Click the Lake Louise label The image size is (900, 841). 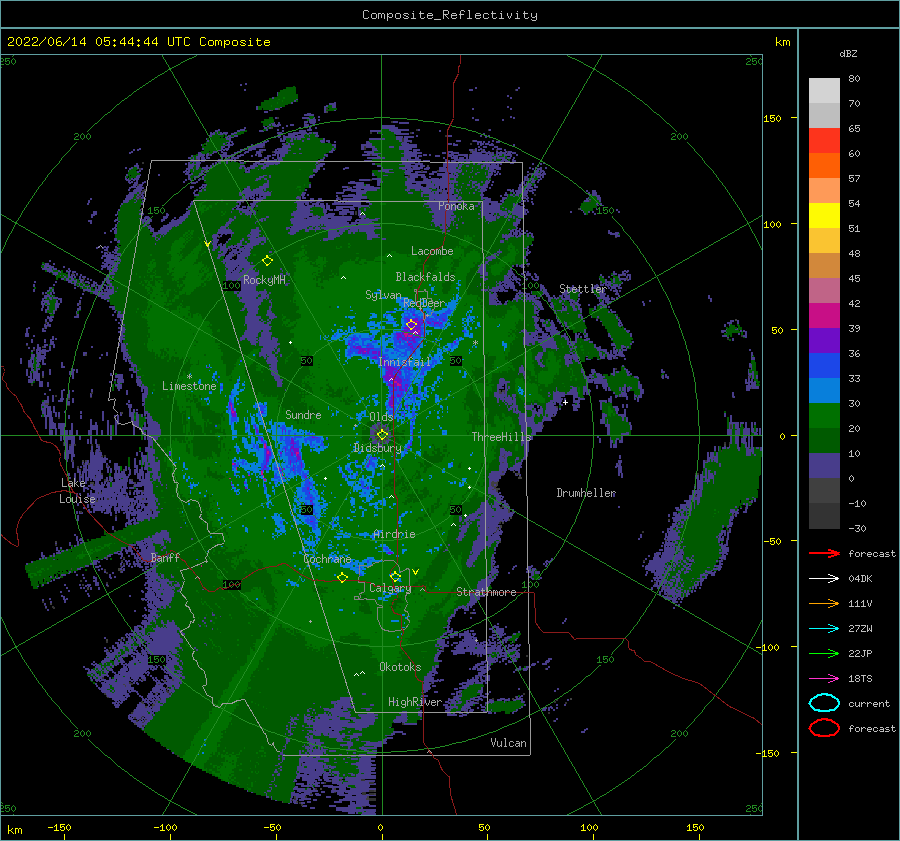(x=78, y=491)
